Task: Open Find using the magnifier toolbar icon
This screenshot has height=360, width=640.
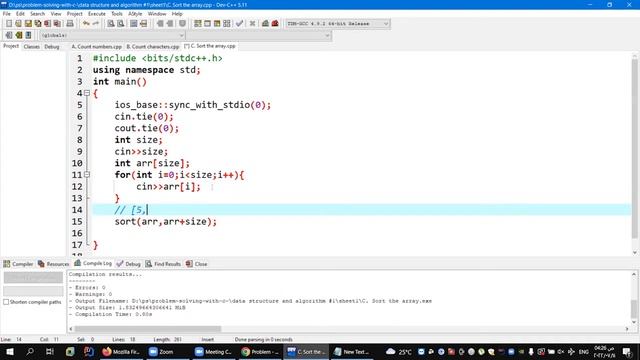Action: 111,24
